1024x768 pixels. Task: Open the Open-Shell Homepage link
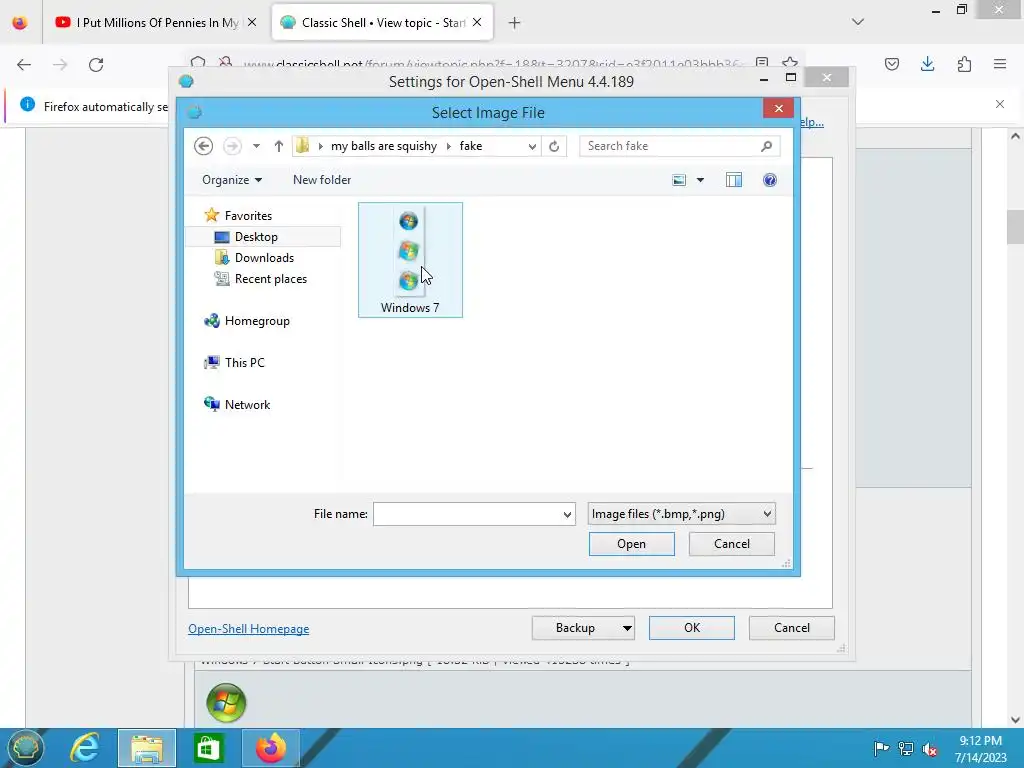click(249, 629)
